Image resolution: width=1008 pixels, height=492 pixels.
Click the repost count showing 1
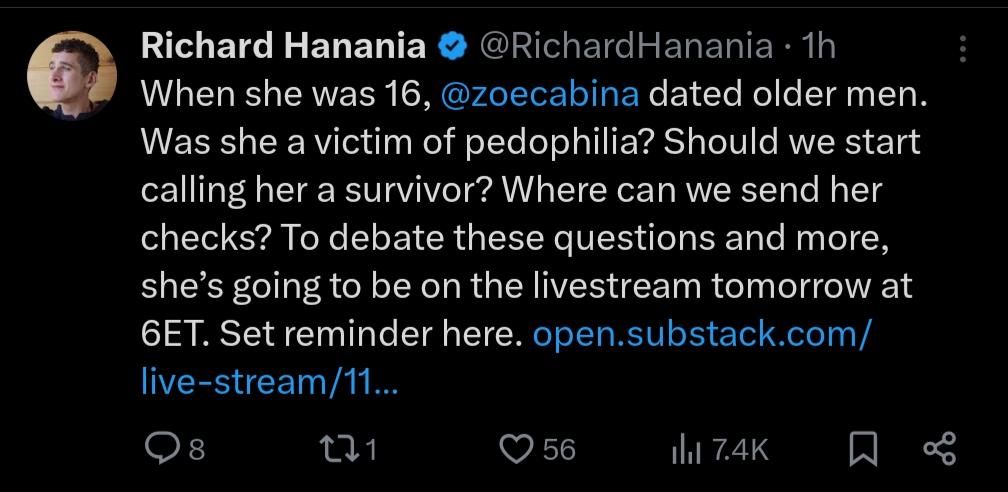(x=371, y=450)
